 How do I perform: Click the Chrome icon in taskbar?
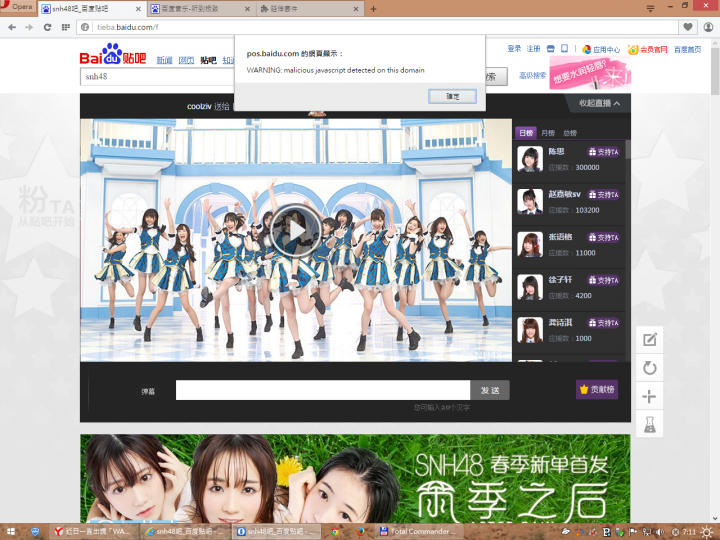point(335,532)
